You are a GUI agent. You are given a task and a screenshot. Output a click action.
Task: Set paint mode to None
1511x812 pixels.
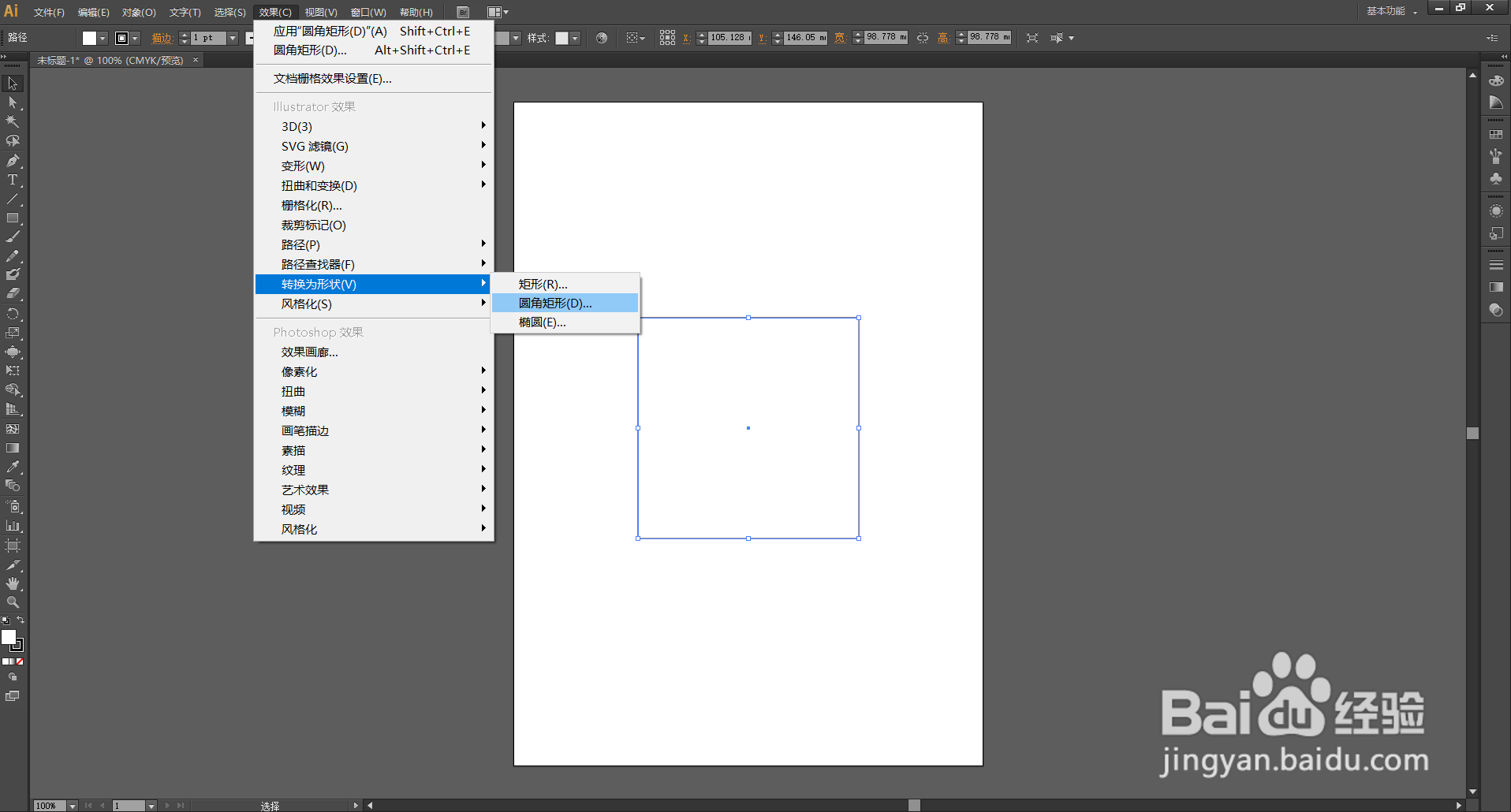(20, 661)
